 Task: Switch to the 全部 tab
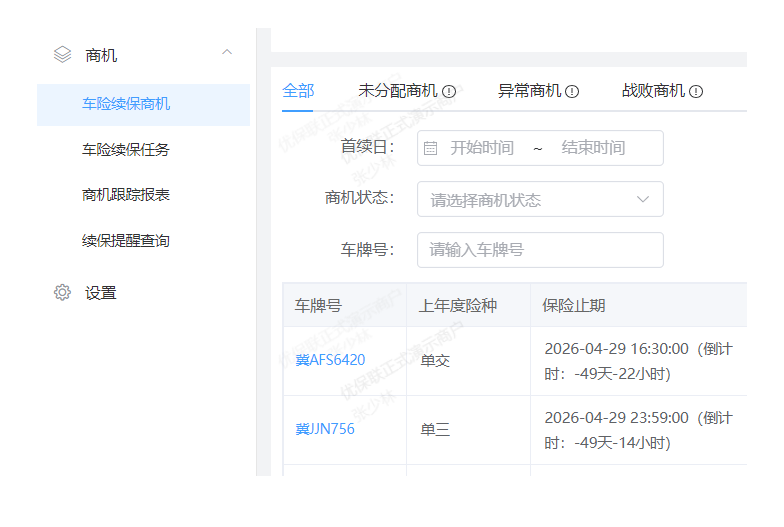click(x=298, y=91)
